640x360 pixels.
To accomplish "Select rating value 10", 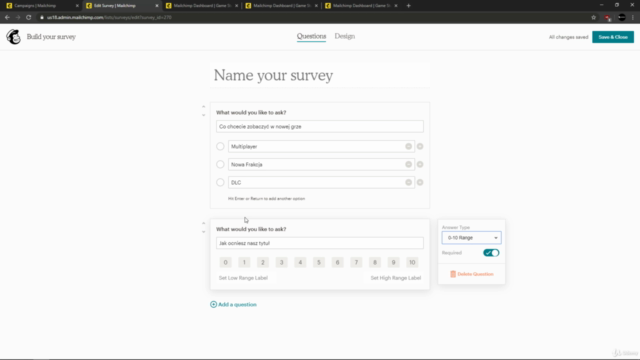I will (x=412, y=262).
